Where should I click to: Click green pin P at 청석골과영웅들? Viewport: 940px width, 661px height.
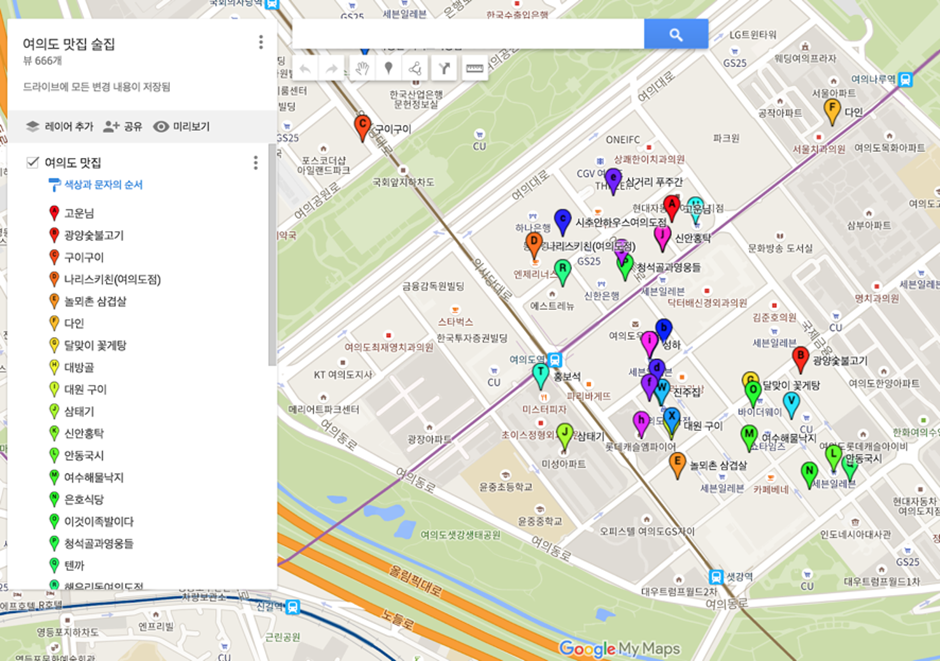[625, 266]
